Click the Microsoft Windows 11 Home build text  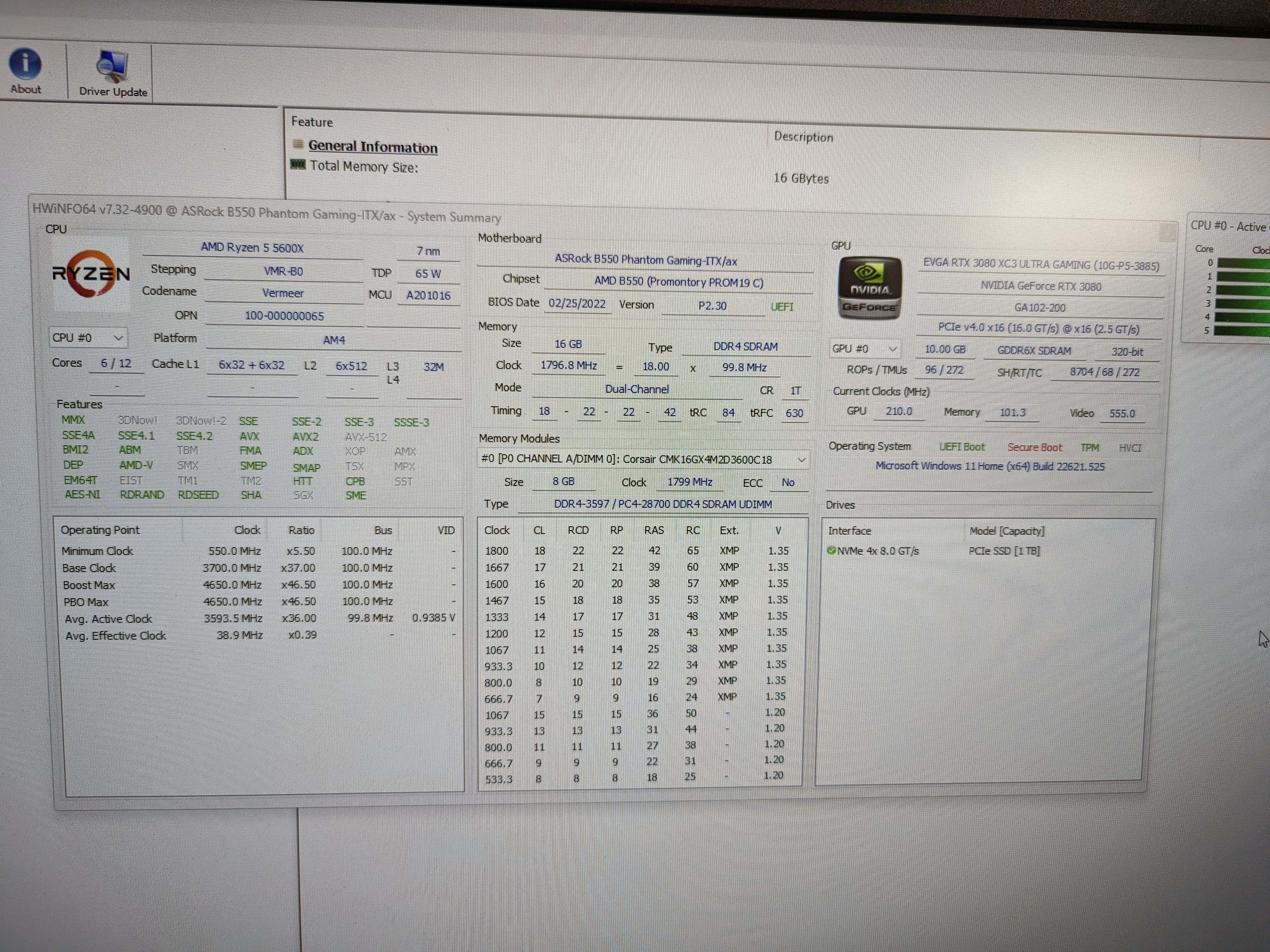[x=990, y=466]
